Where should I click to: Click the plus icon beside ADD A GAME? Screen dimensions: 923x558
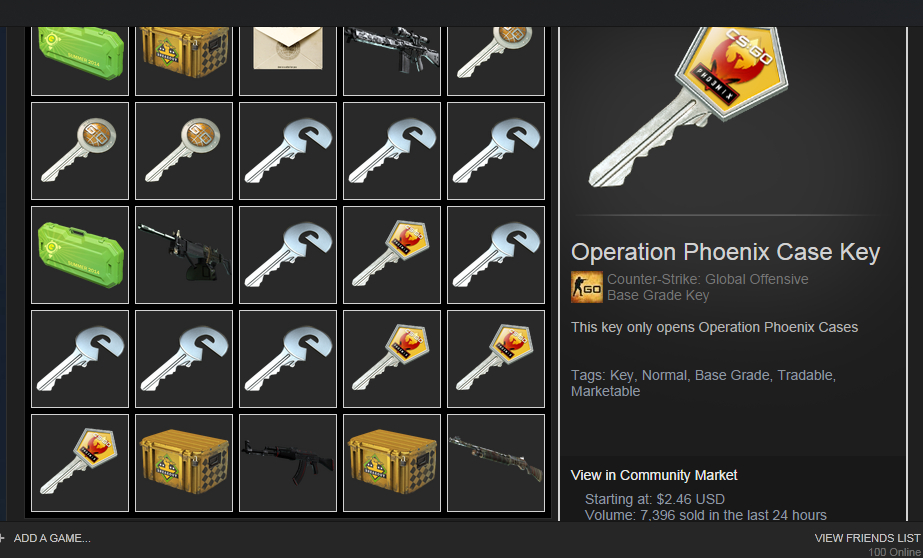pyautogui.click(x=2, y=537)
